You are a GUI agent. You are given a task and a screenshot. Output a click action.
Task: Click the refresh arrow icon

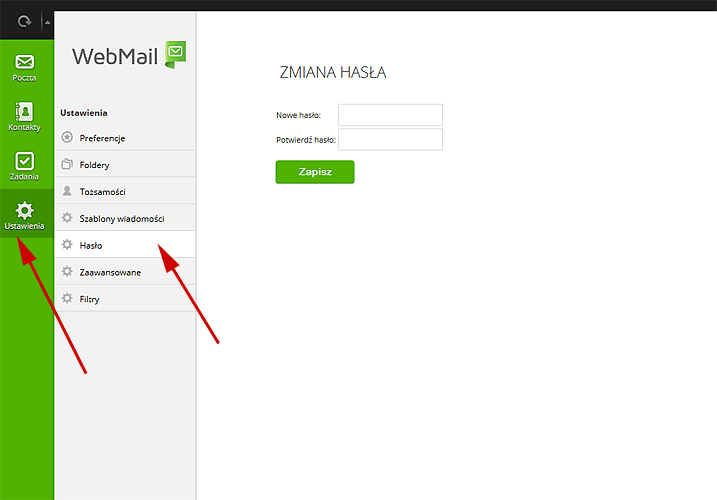click(x=24, y=21)
